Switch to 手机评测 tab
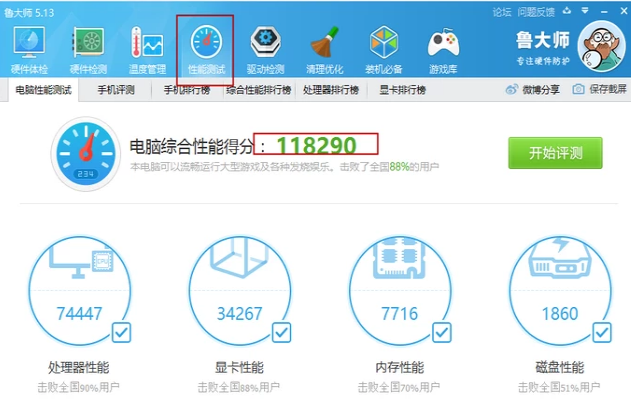631x406 pixels. coord(116,90)
